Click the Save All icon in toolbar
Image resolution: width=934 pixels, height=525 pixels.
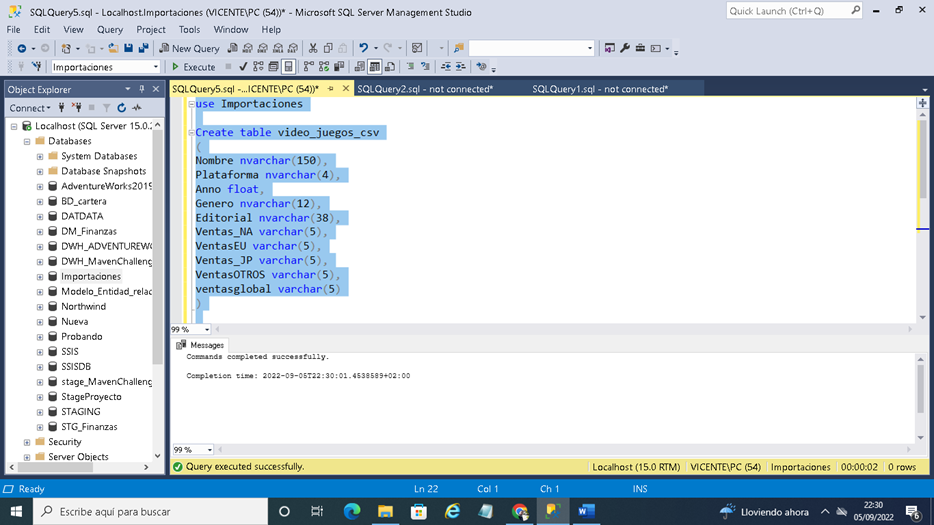143,48
